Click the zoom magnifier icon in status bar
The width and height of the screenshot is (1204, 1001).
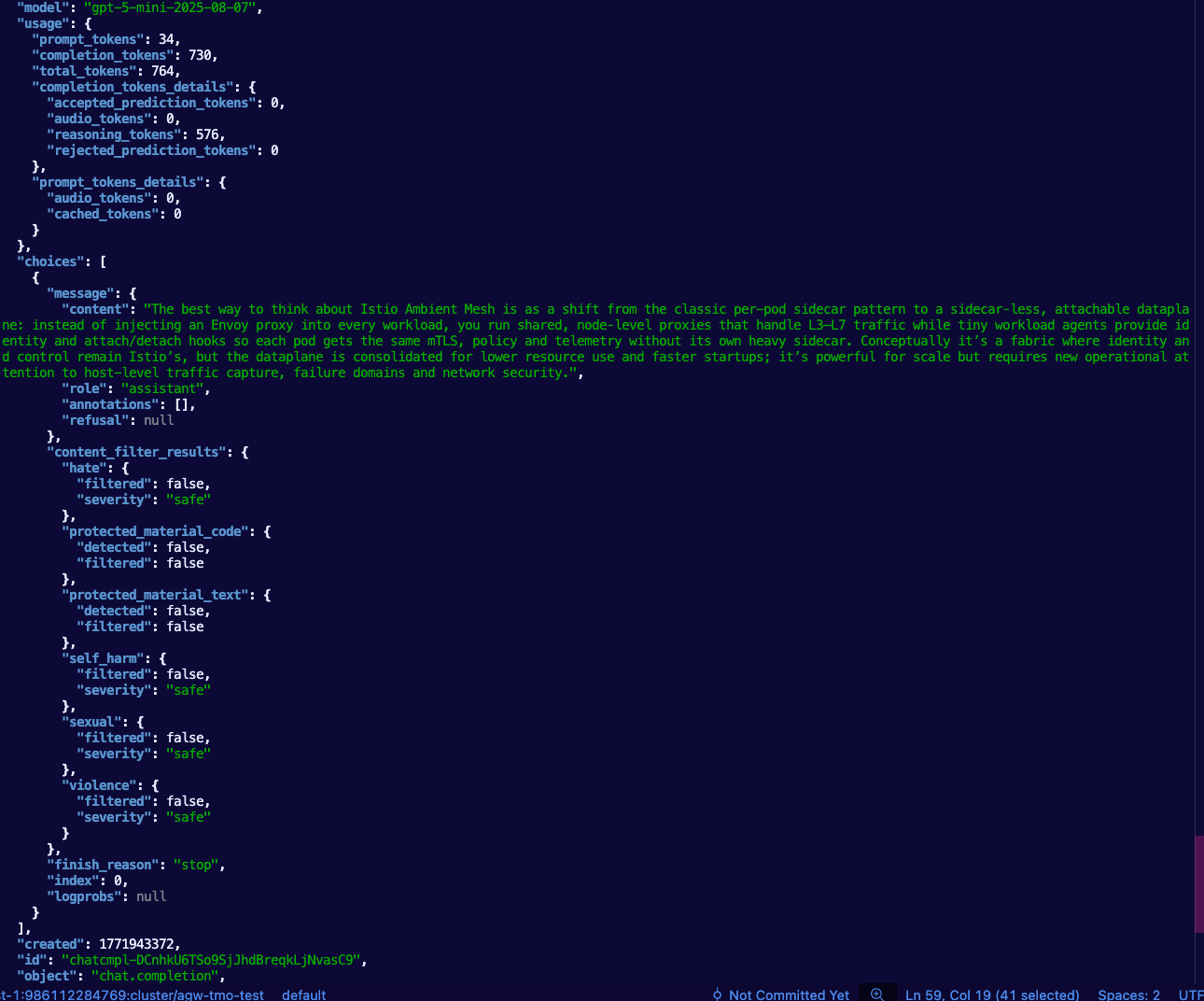(x=877, y=994)
